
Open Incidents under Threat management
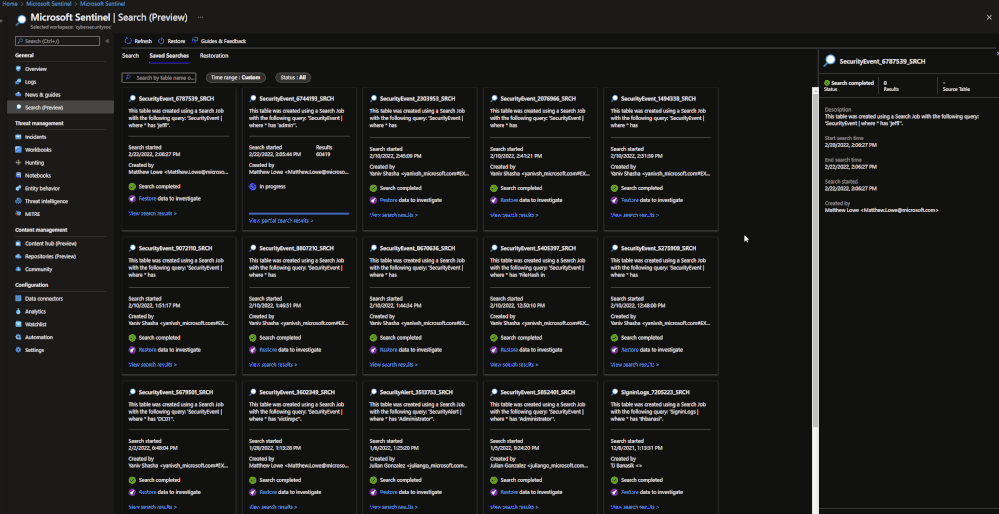click(x=36, y=137)
